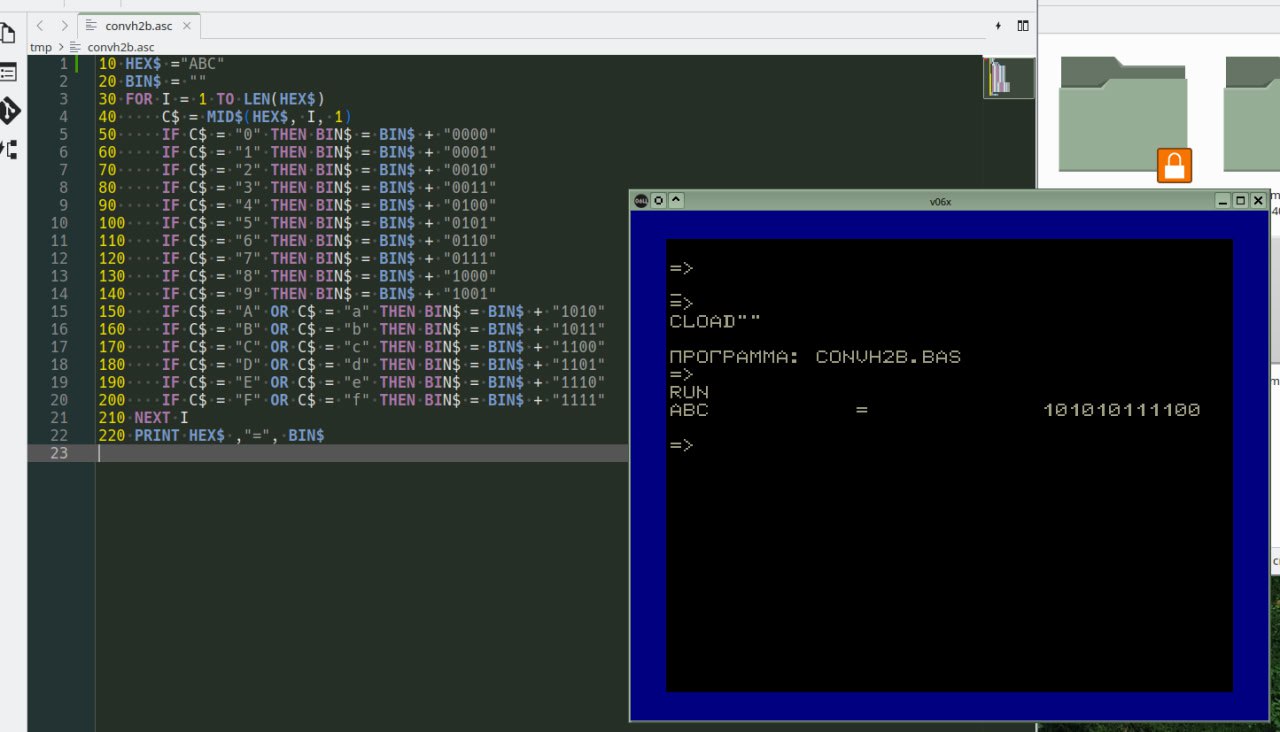Maximize the v06x emulator window

coord(1240,200)
